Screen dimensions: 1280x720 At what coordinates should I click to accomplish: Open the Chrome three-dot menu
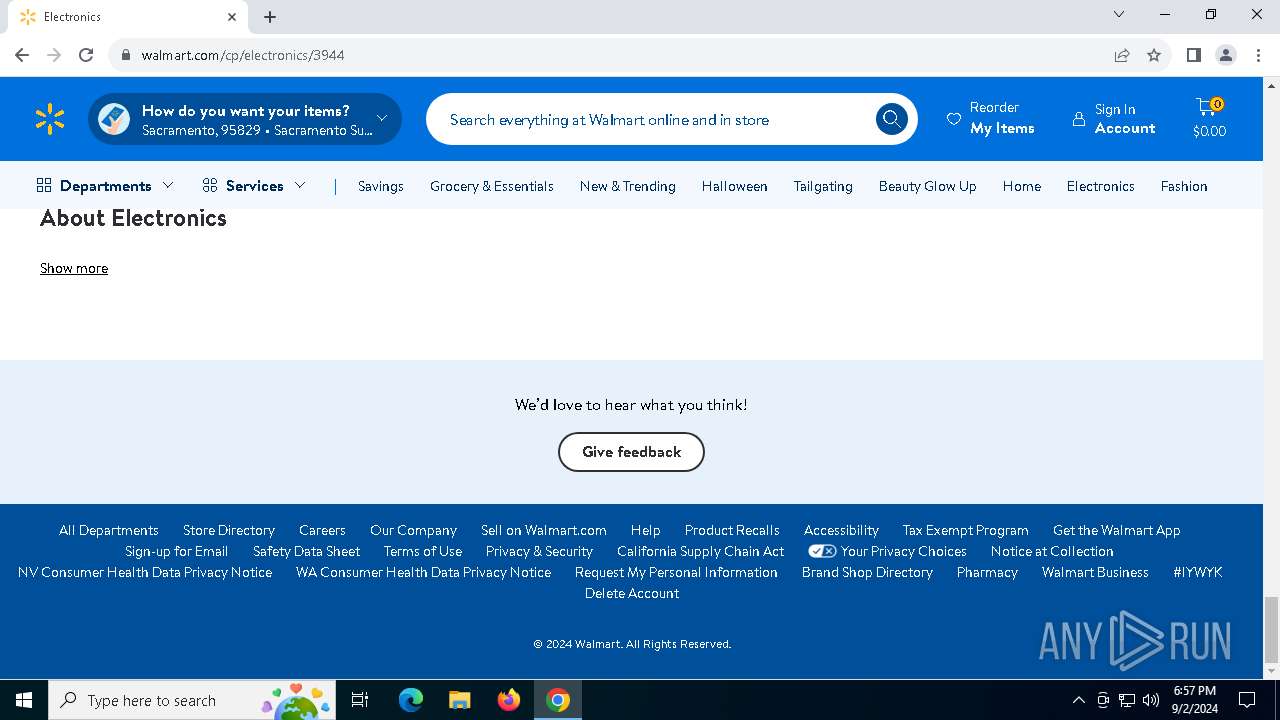1258,55
